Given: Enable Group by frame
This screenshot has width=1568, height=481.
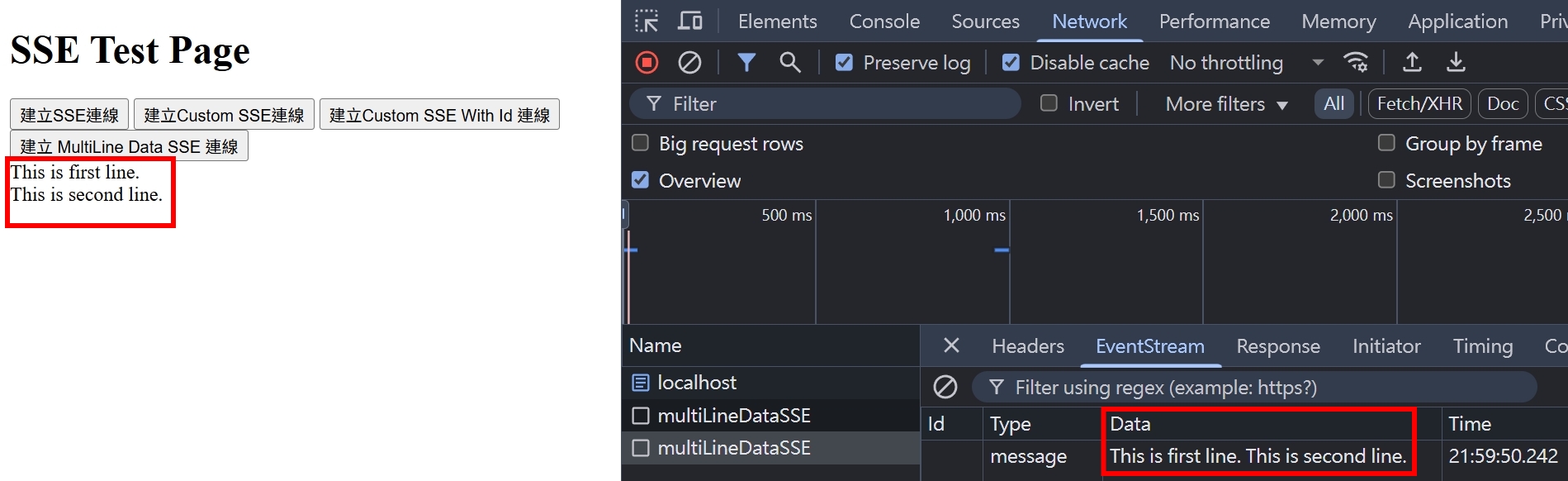Looking at the screenshot, I should [1386, 143].
